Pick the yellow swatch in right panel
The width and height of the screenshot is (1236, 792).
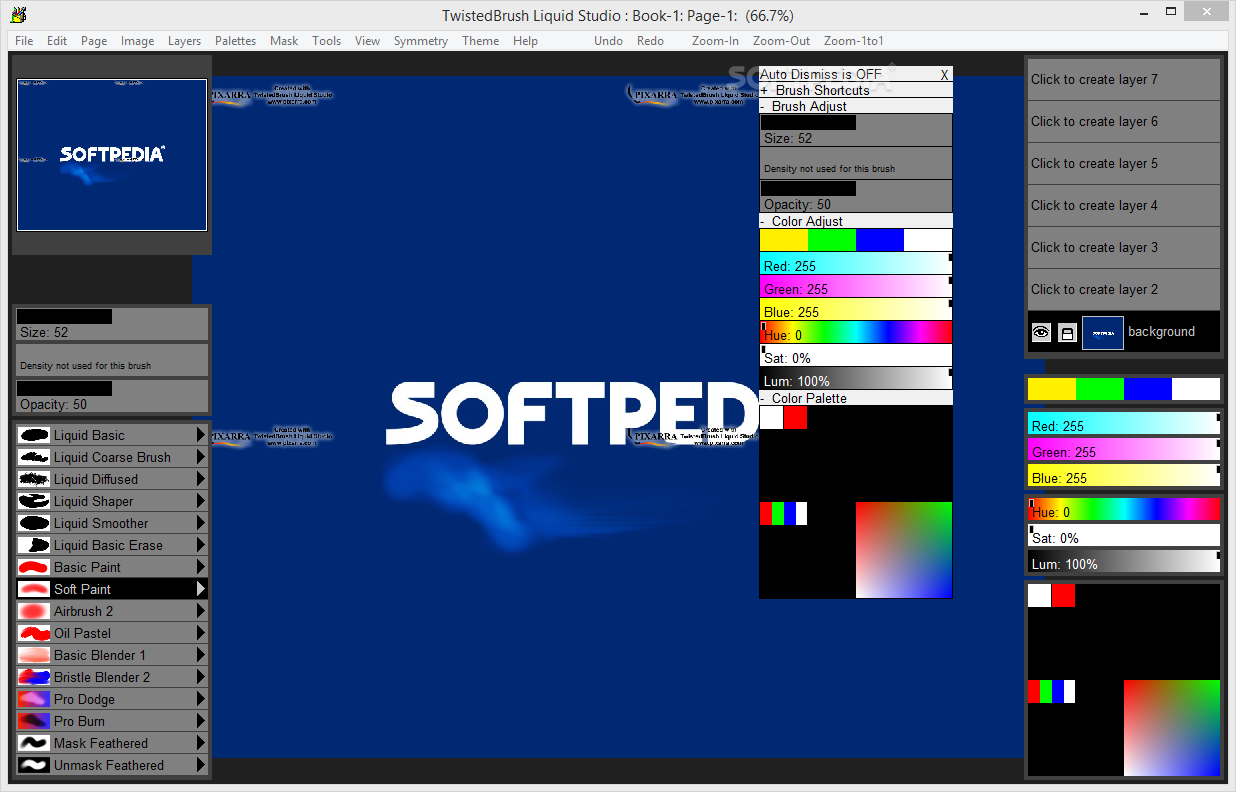tap(1052, 389)
